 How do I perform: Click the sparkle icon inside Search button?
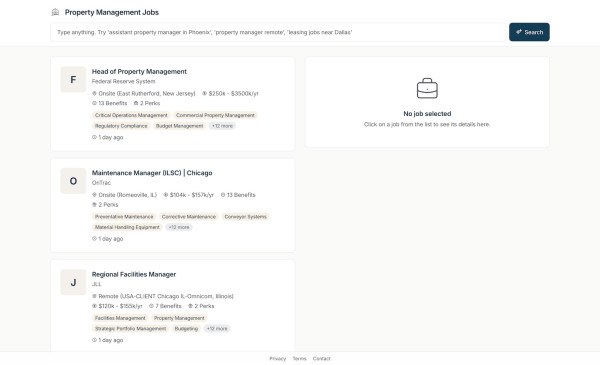click(x=519, y=32)
